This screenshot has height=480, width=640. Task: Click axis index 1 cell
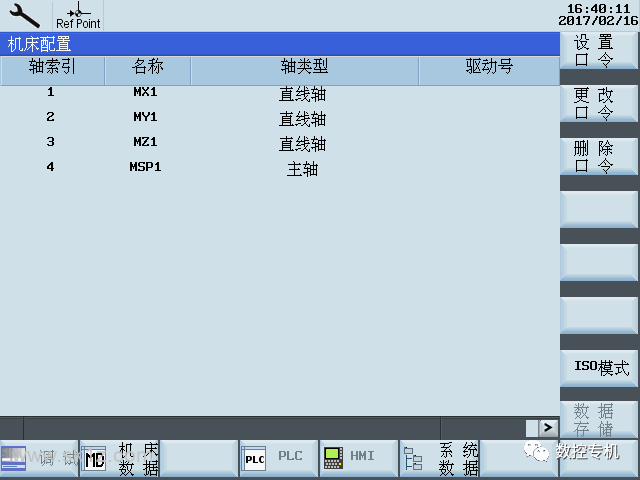51,92
